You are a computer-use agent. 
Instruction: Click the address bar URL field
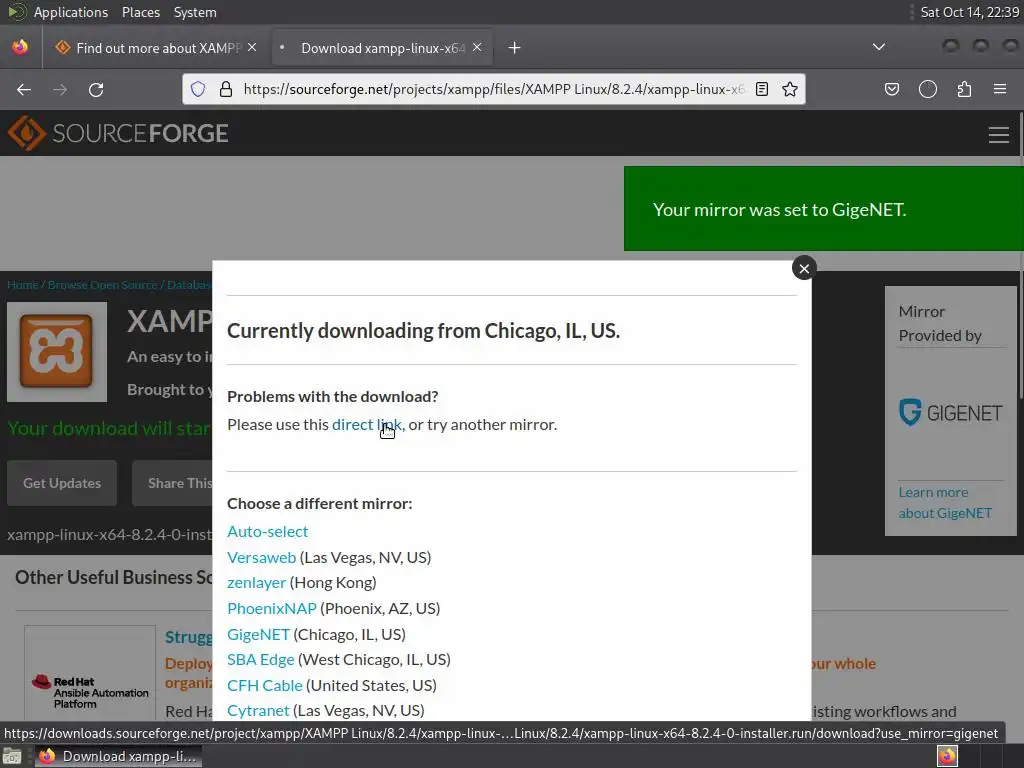click(493, 89)
